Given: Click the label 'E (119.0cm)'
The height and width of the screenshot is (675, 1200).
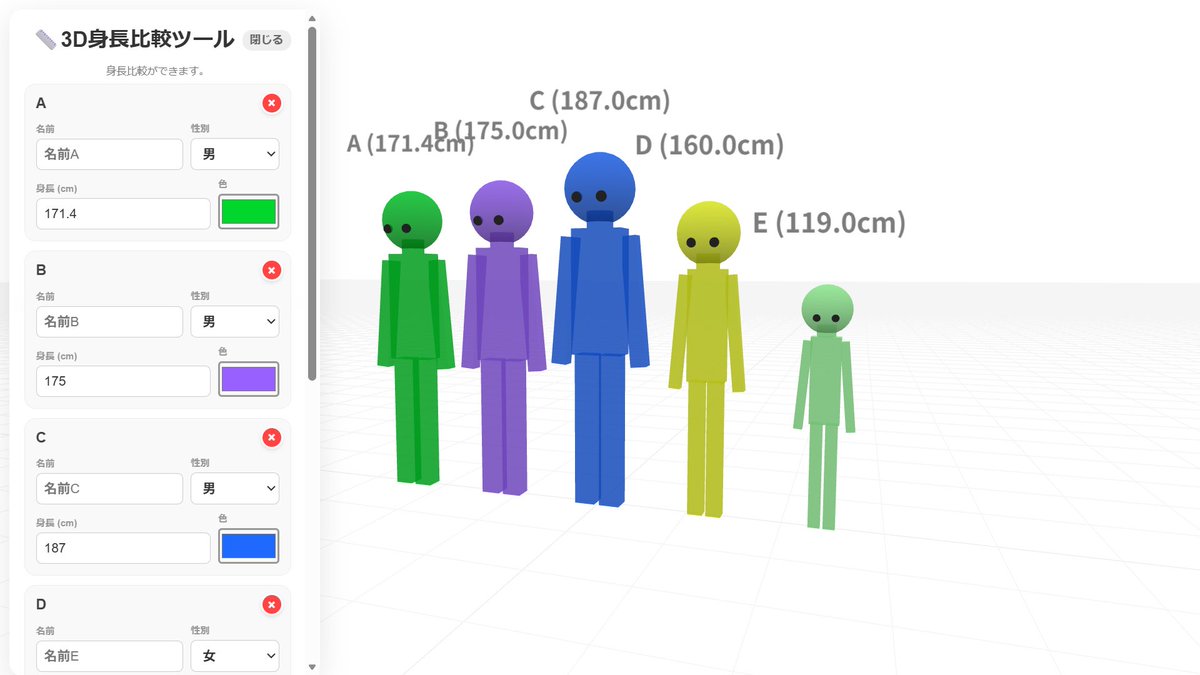Looking at the screenshot, I should coord(829,223).
